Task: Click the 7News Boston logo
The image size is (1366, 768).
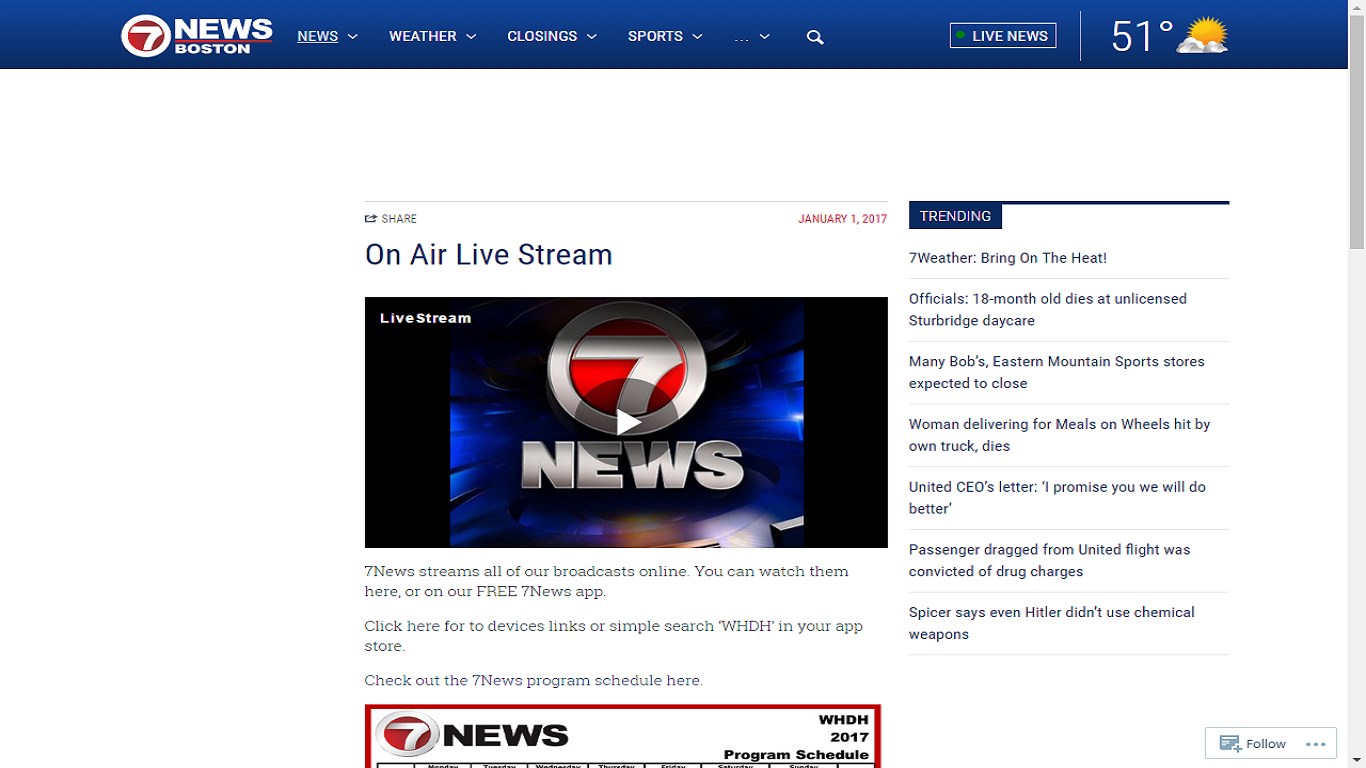Action: (x=197, y=36)
